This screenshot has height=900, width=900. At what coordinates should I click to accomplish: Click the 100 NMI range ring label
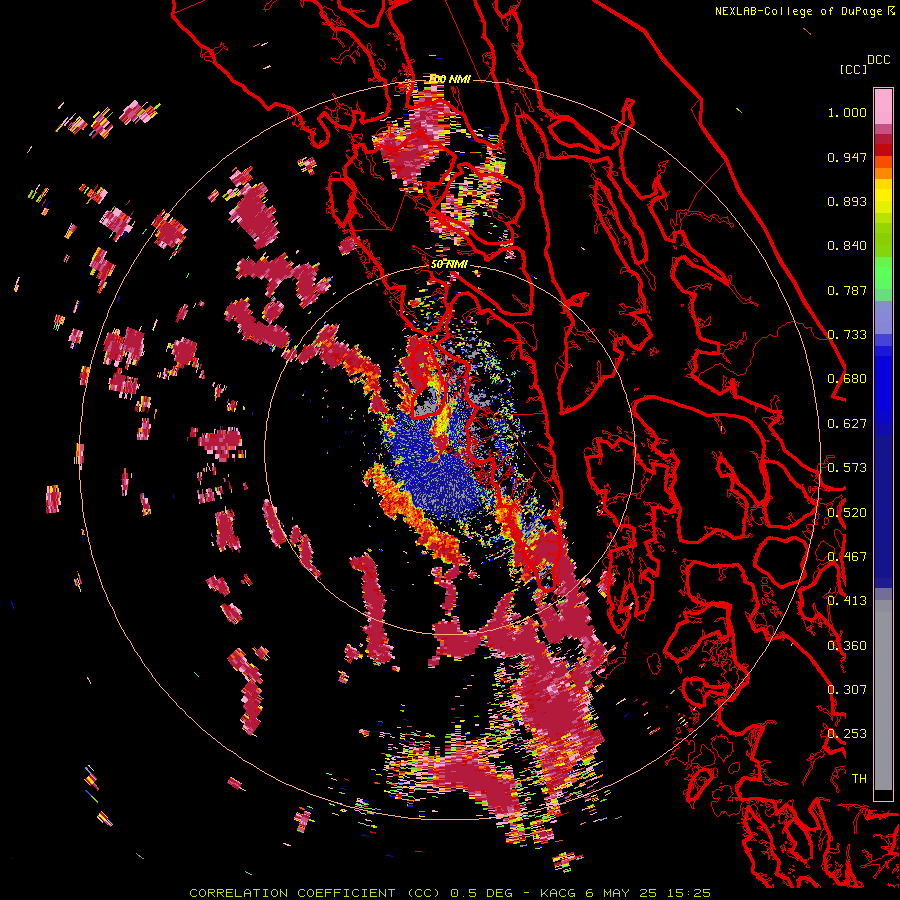click(x=450, y=79)
